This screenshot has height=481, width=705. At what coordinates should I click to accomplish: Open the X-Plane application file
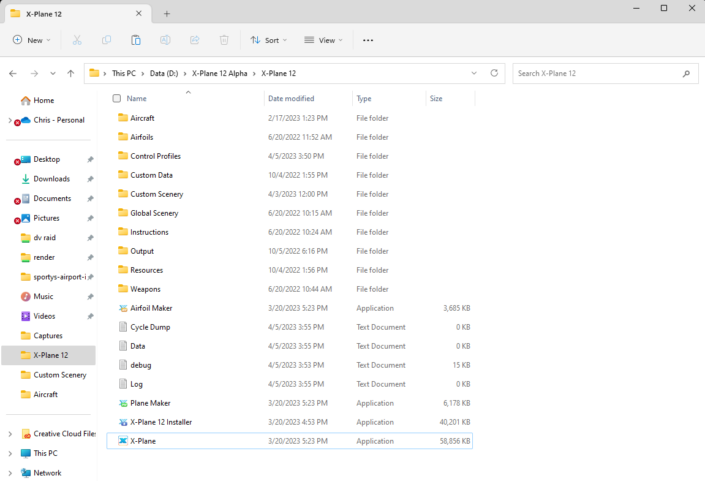coord(142,441)
